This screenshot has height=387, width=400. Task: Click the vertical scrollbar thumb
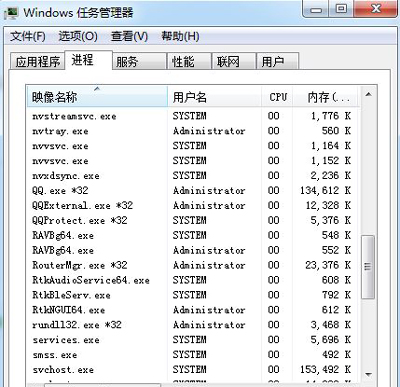[368, 267]
